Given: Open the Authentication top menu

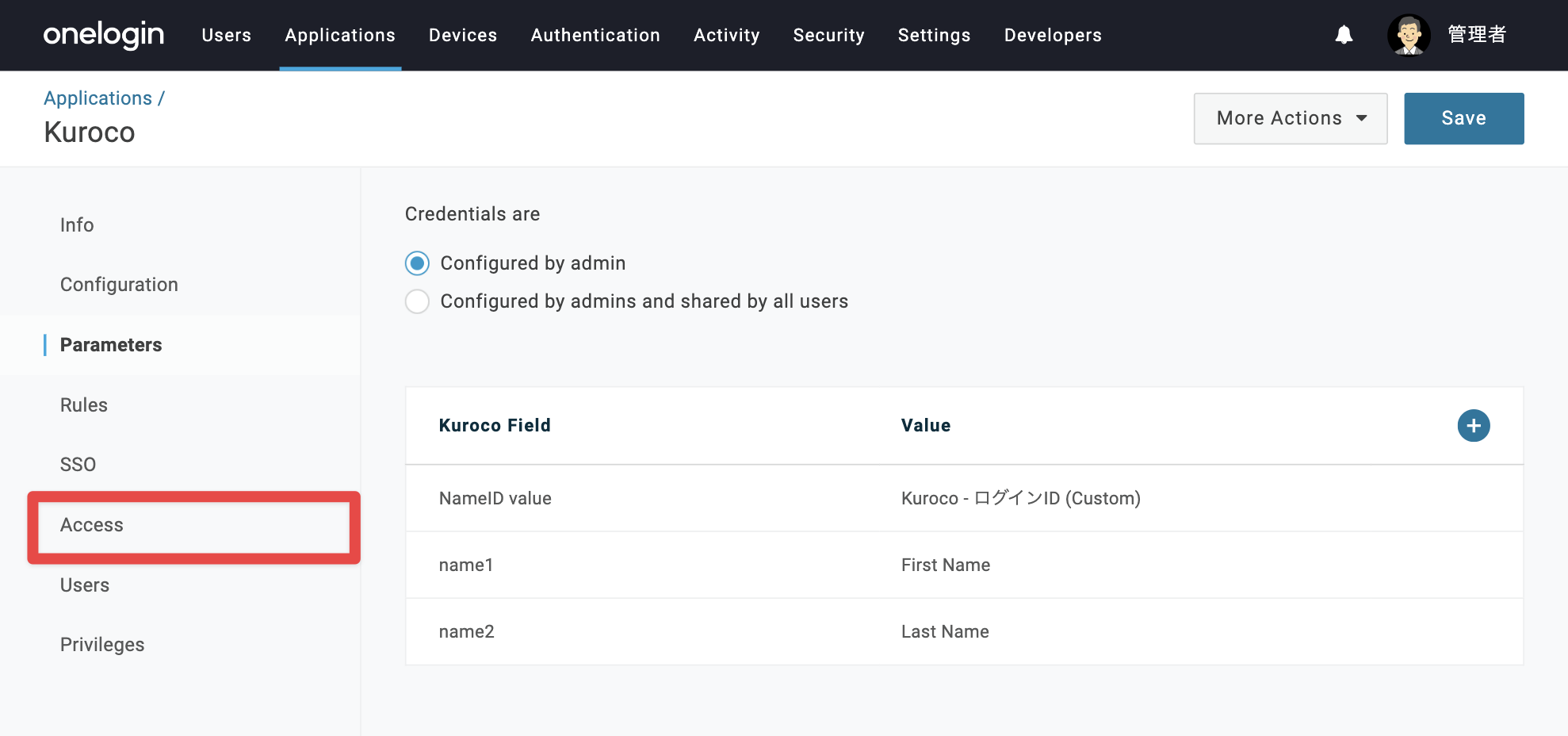Looking at the screenshot, I should [595, 35].
